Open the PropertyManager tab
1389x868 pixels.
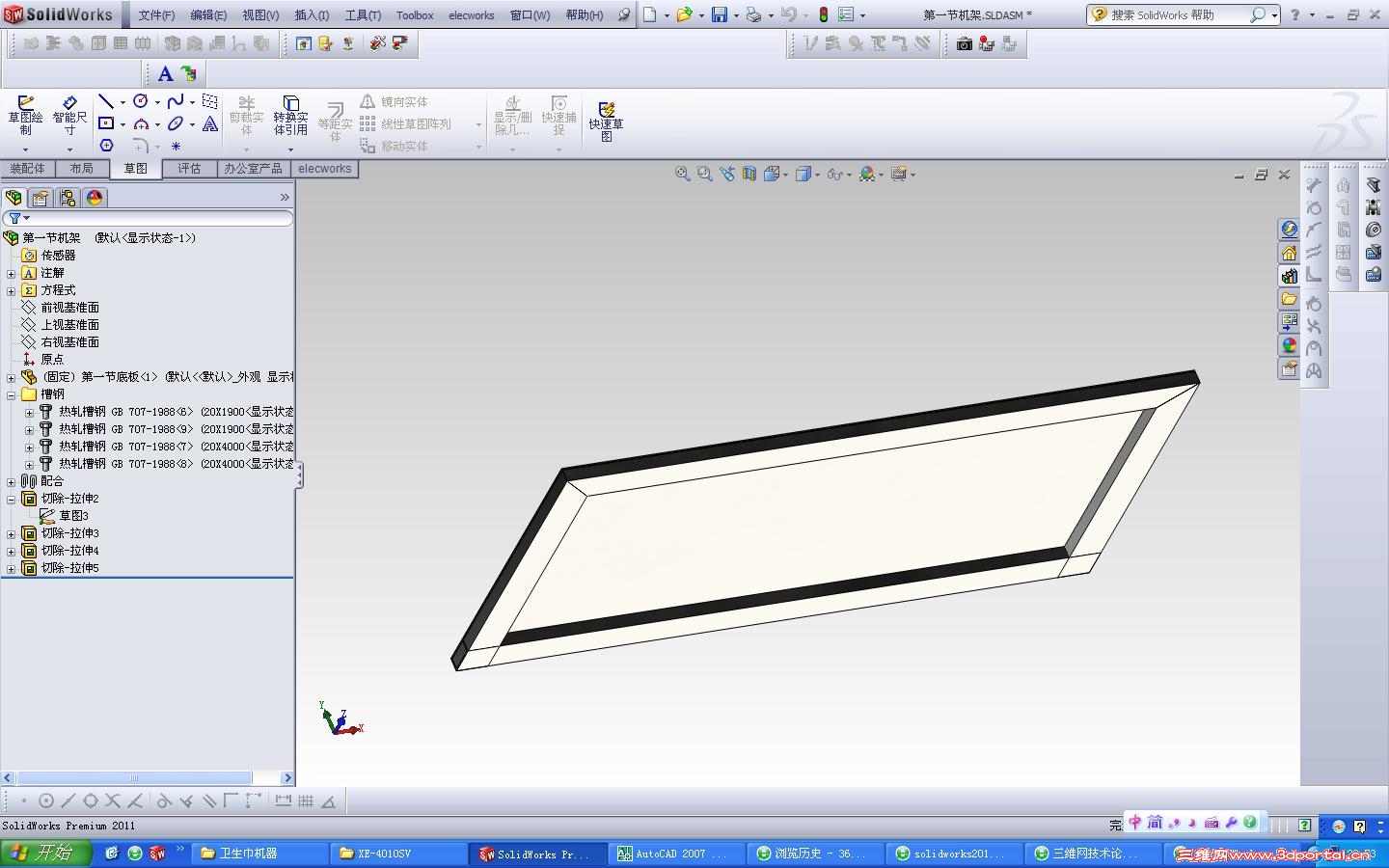coord(41,198)
